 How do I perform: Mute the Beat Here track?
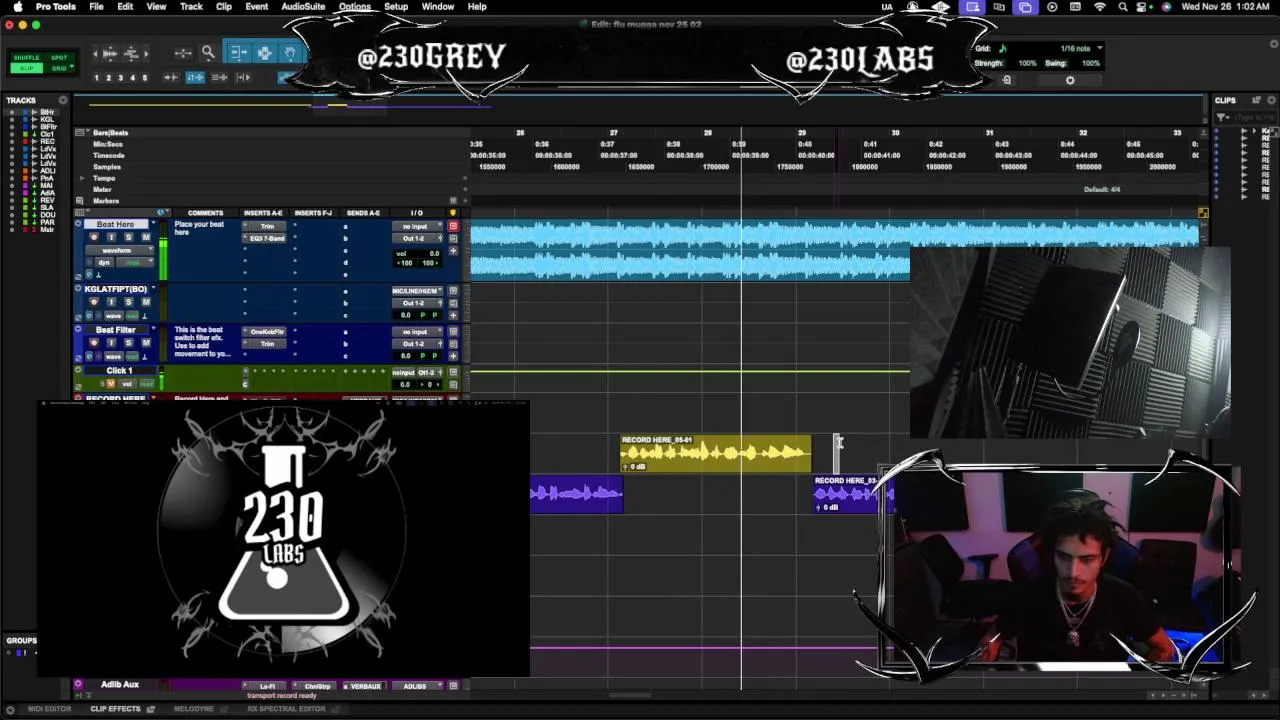(145, 237)
